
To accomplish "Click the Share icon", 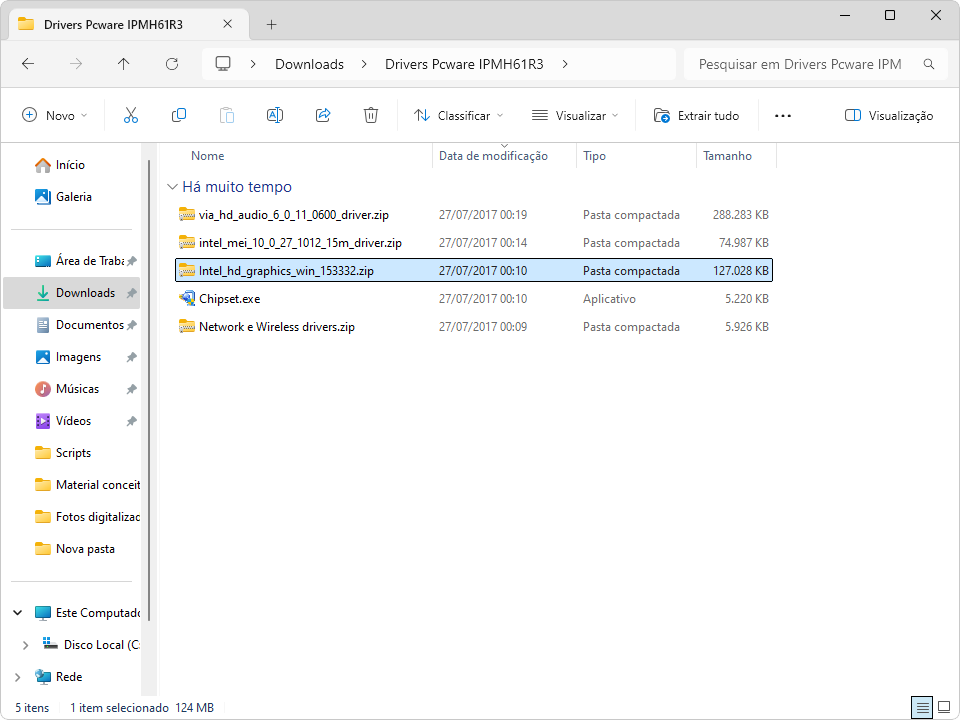I will [x=323, y=115].
